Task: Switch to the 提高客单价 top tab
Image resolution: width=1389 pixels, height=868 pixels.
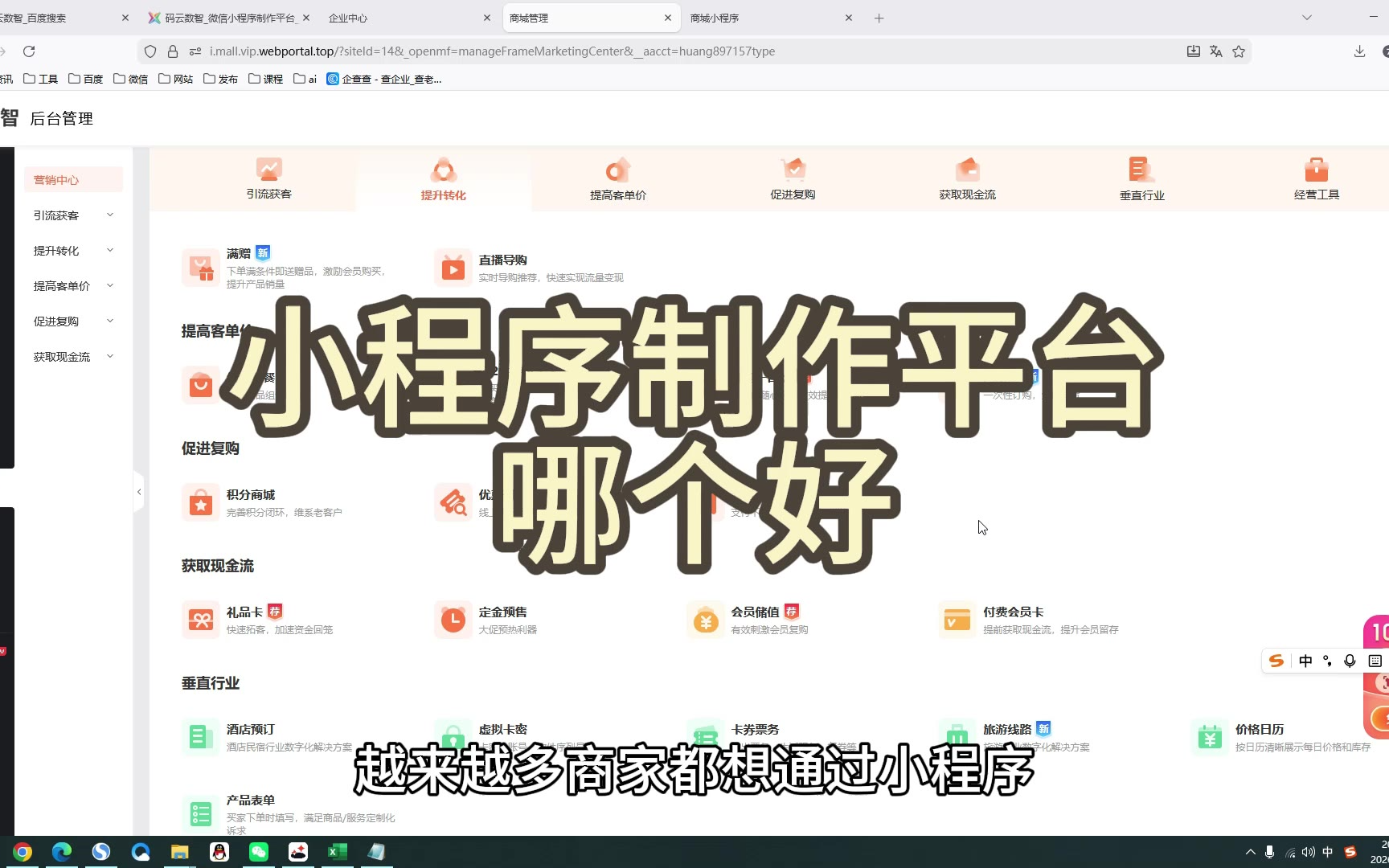Action: pyautogui.click(x=617, y=179)
